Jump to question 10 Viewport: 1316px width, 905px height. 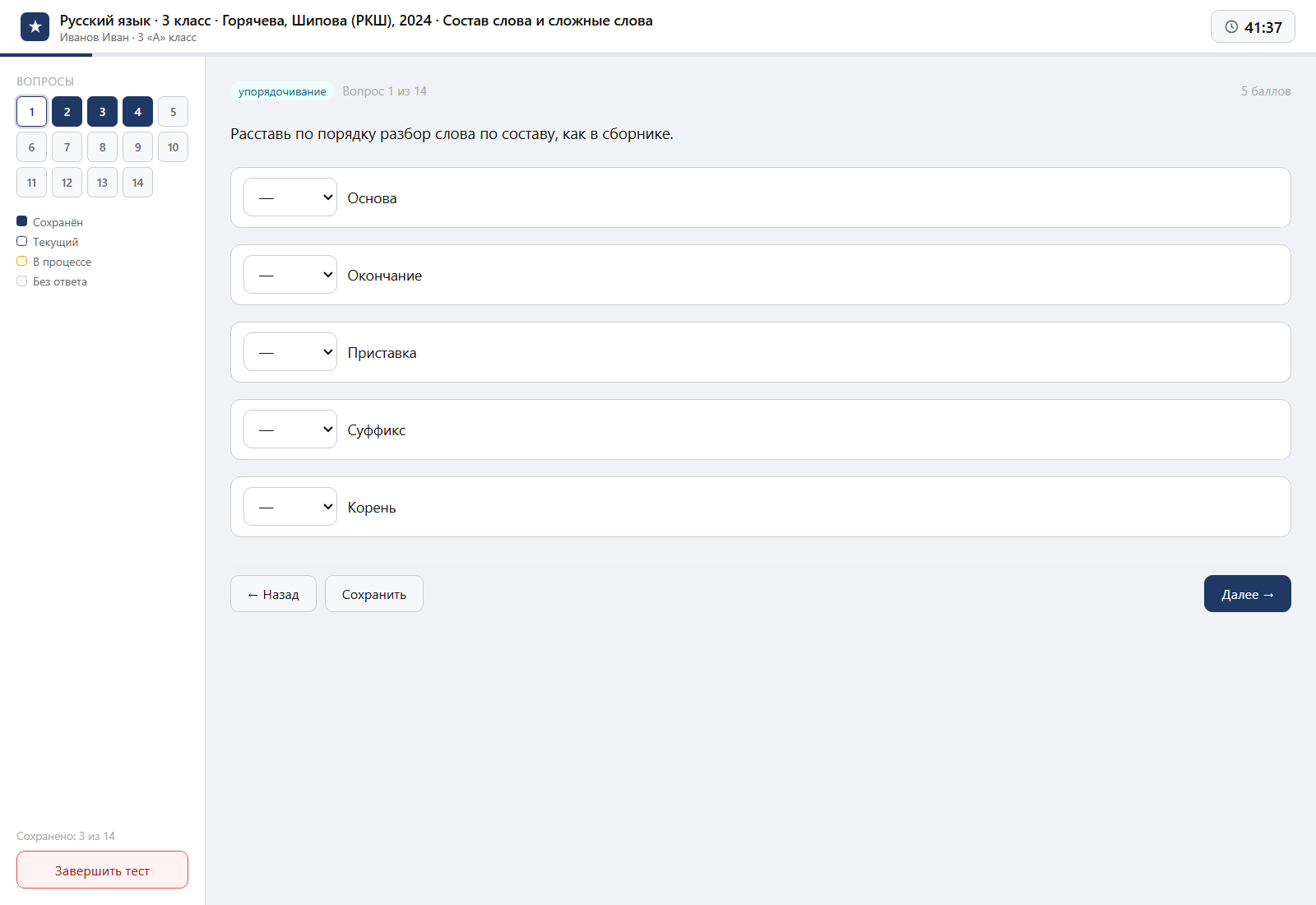173,147
